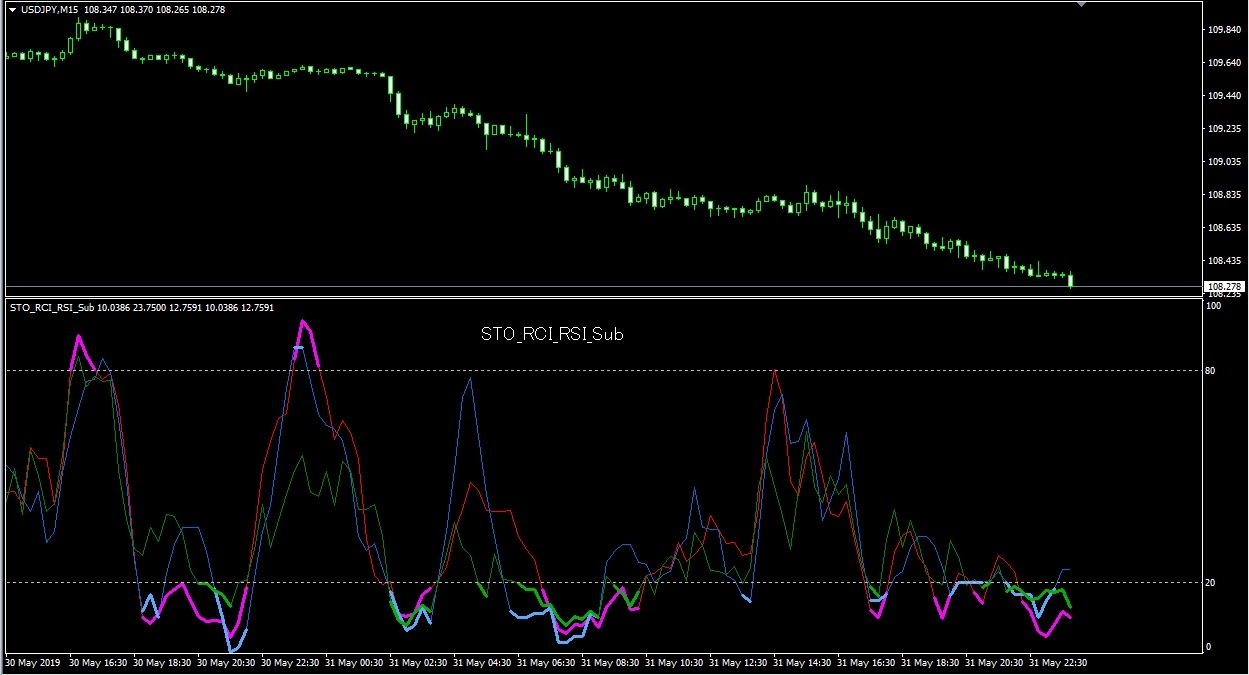The height and width of the screenshot is (675, 1249).
Task: Click the 109.035 price scale label
Action: [x=1223, y=162]
